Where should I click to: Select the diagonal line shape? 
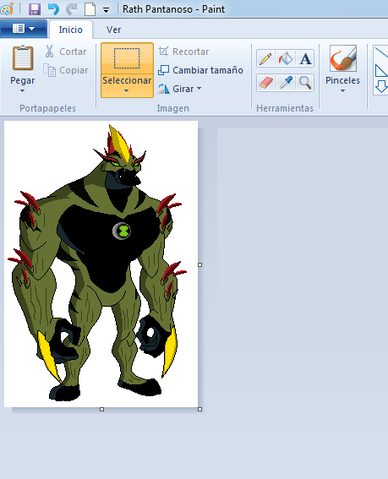(x=381, y=53)
